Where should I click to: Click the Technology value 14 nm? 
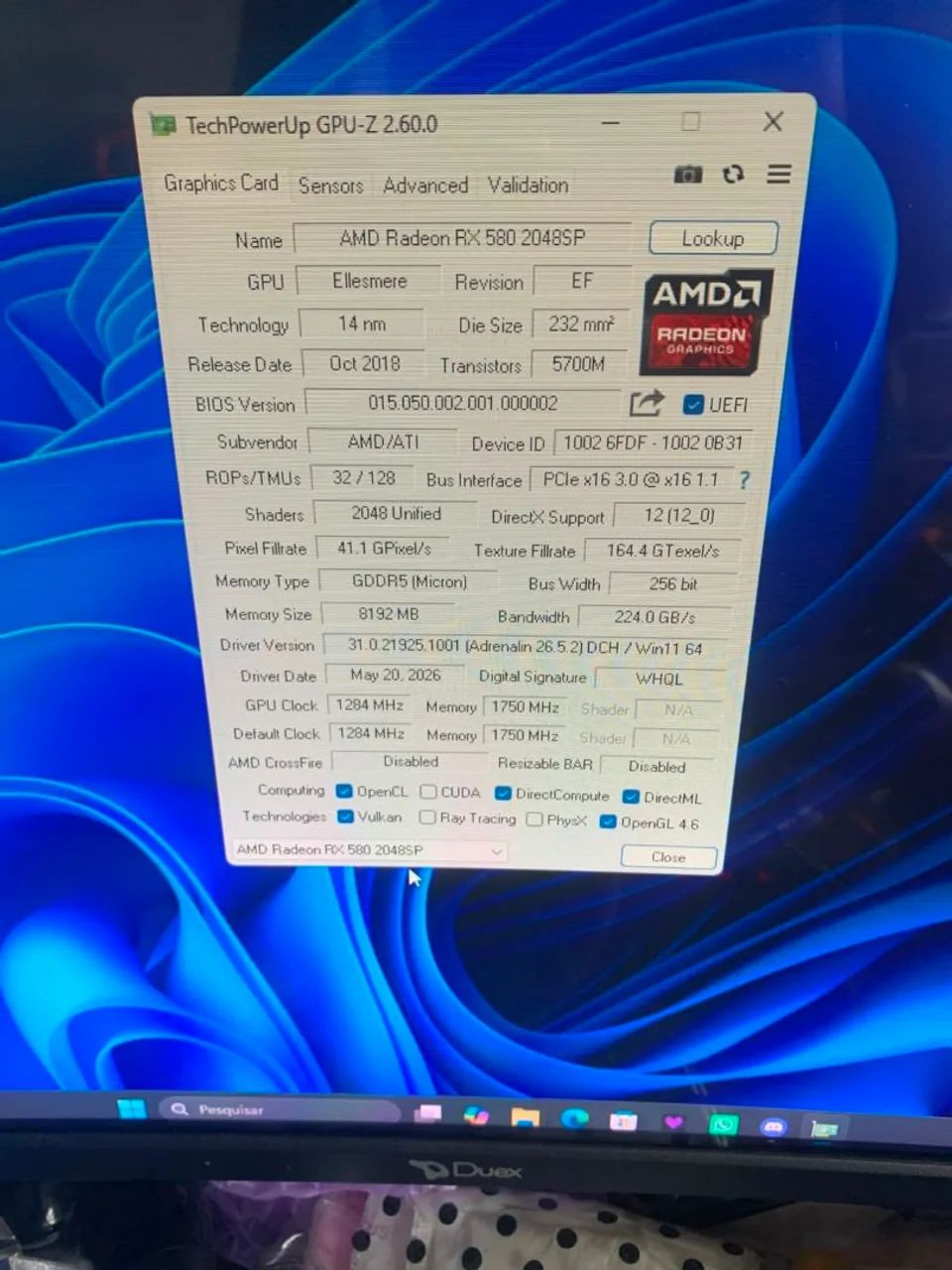[x=362, y=323]
